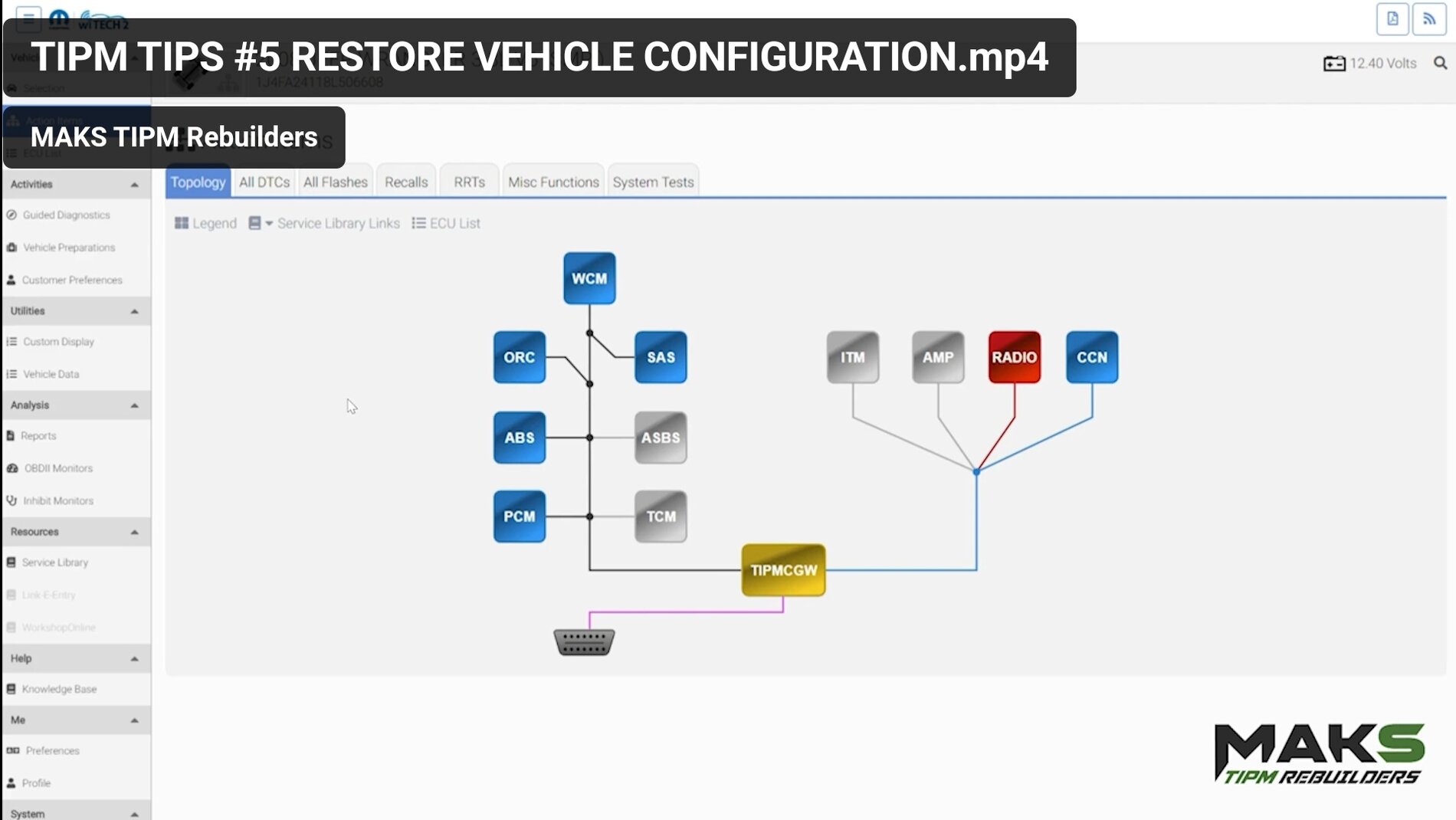Click the search magnifier icon
Screen dimensions: 1456x820
click(x=1441, y=63)
